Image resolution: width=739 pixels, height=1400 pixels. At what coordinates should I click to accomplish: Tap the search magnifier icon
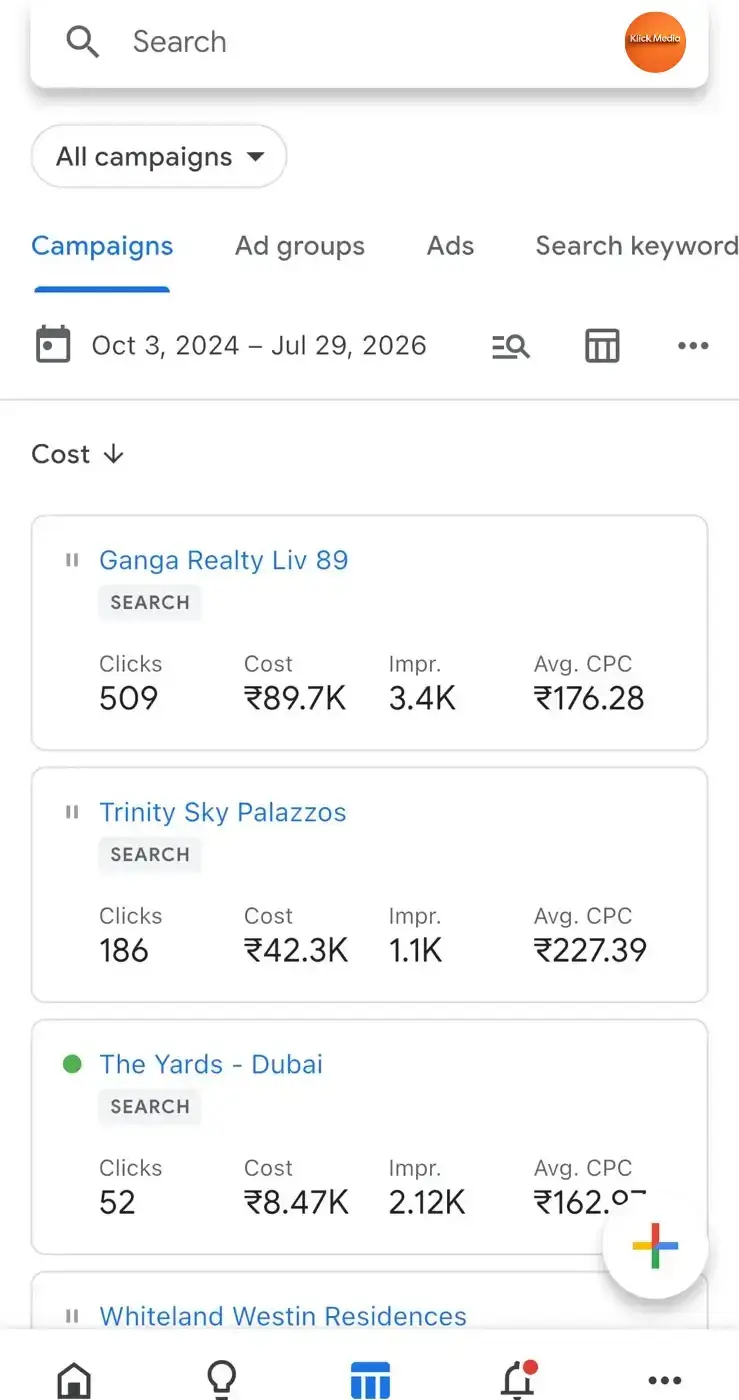pos(82,42)
